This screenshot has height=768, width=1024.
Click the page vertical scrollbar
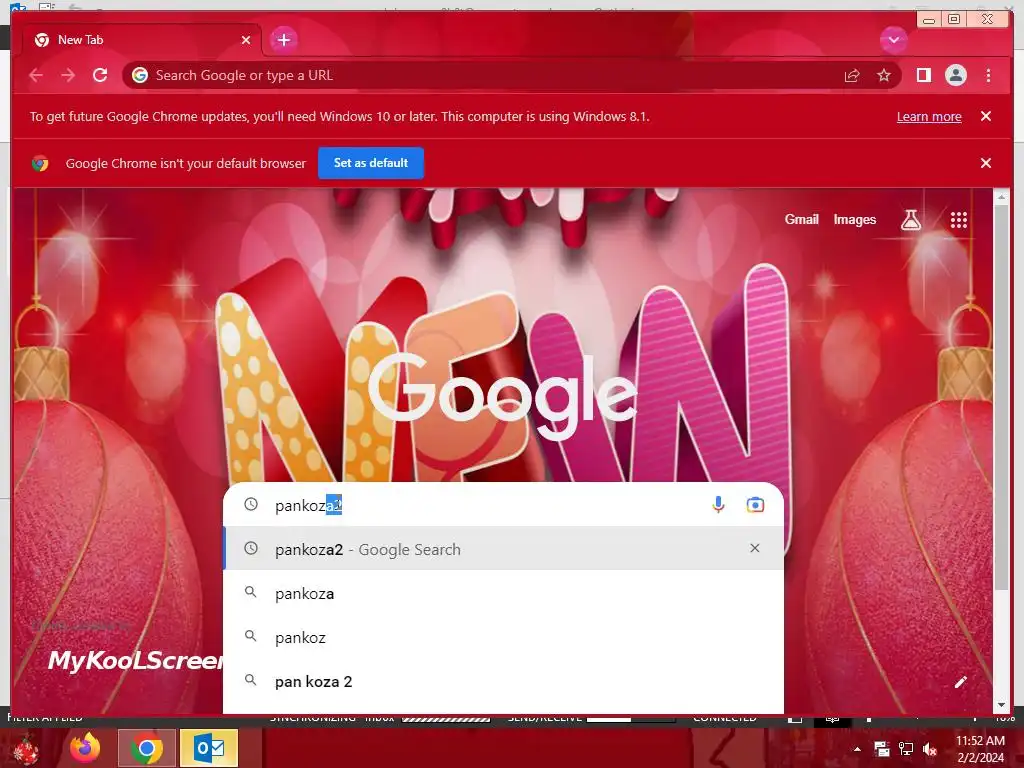1000,397
